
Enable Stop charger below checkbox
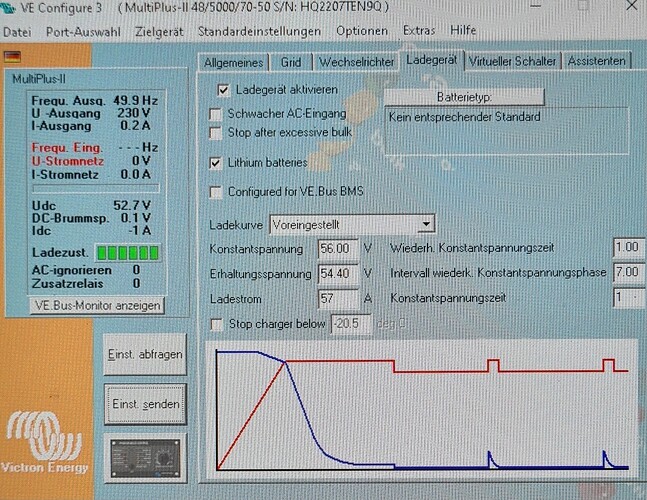[x=216, y=324]
